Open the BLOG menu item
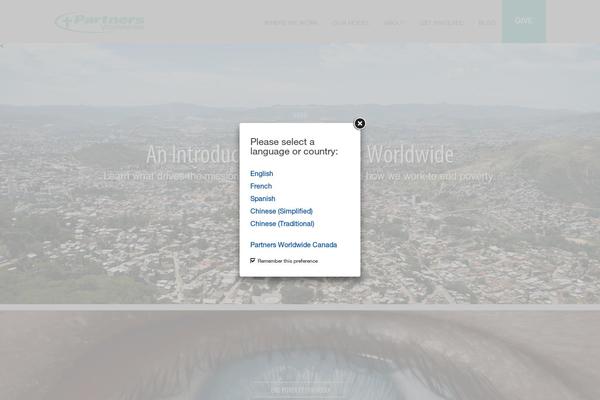 [x=487, y=23]
